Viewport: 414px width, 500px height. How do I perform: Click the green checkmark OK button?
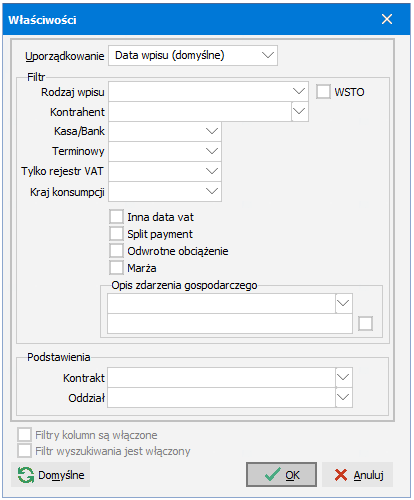pos(281,474)
